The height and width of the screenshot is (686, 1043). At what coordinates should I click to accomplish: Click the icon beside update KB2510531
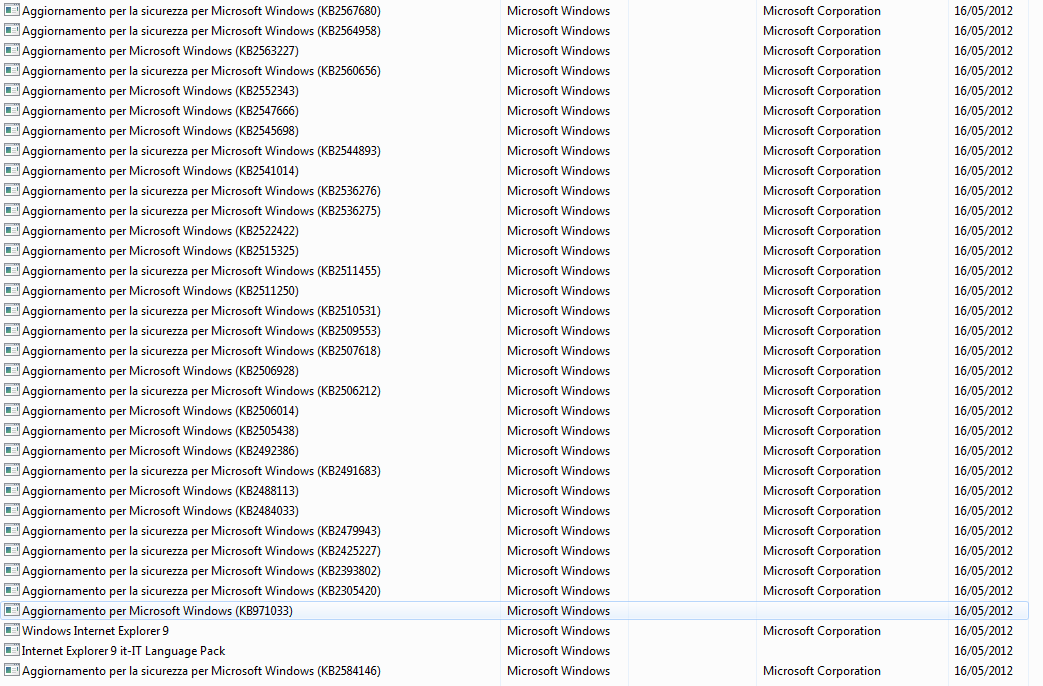(12, 309)
